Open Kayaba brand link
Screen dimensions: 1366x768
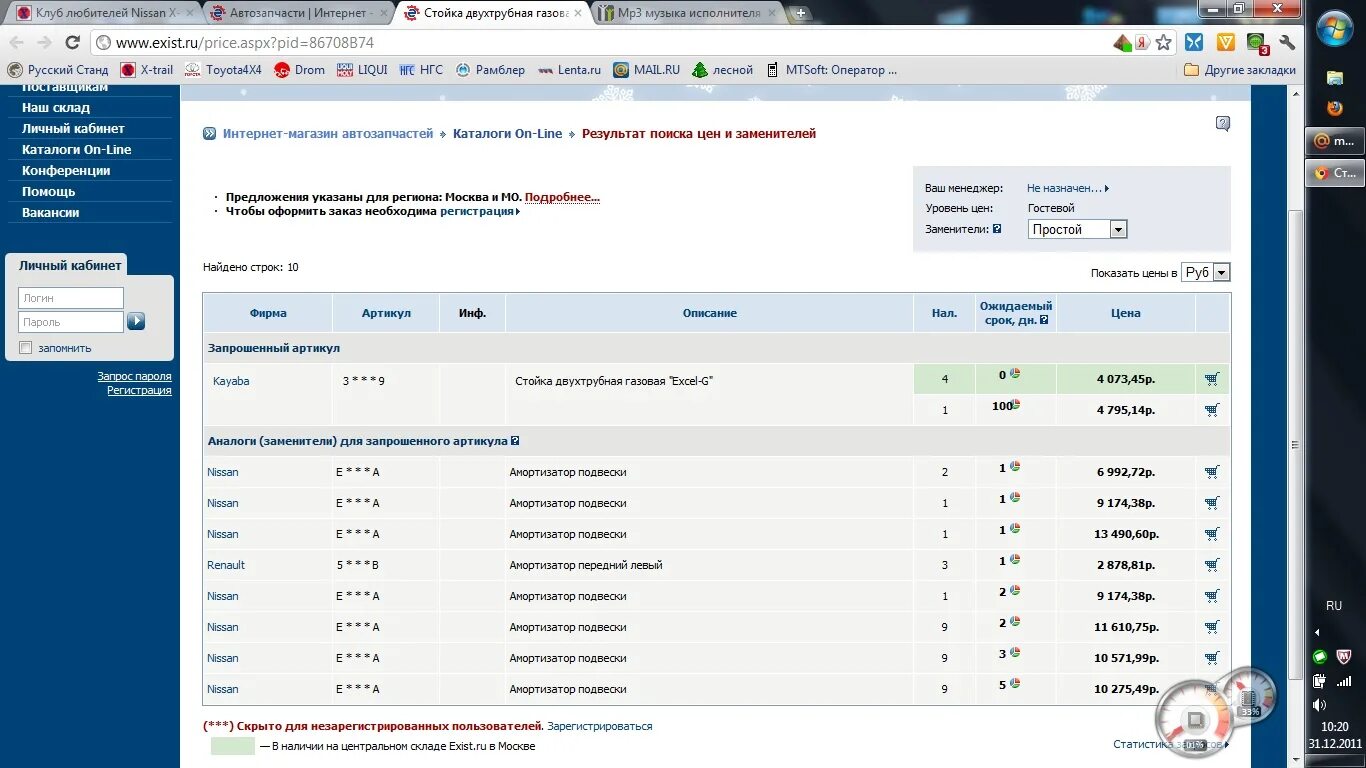(231, 381)
